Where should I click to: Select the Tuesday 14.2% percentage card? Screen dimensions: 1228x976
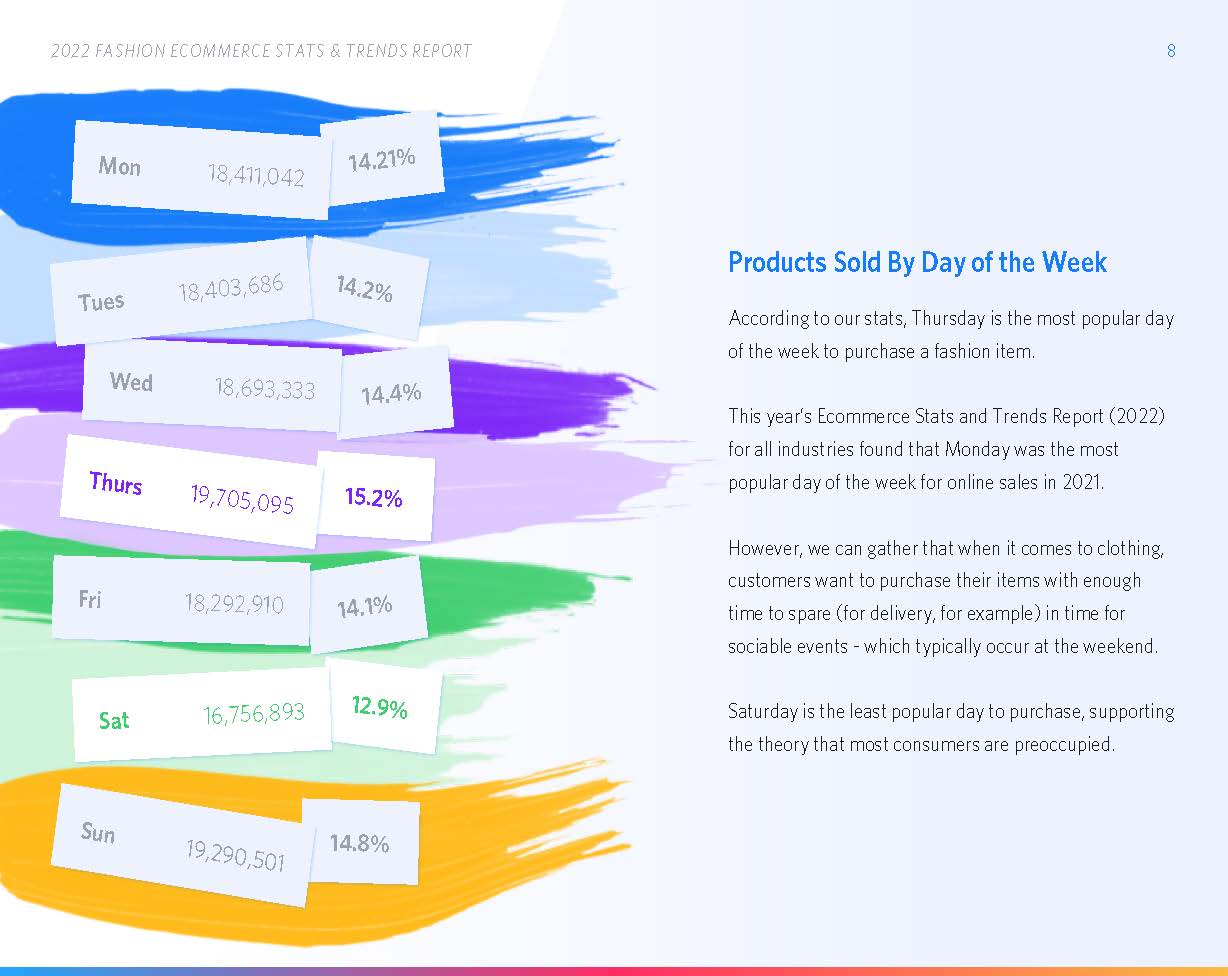[364, 290]
